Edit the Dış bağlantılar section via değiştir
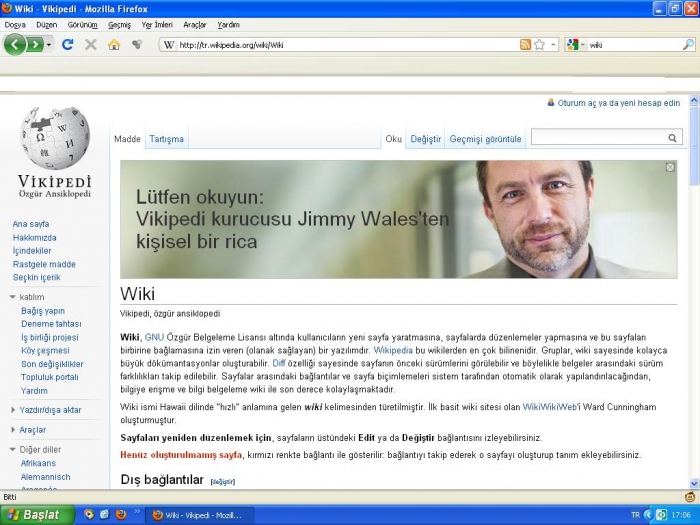The width and height of the screenshot is (700, 525). pyautogui.click(x=223, y=481)
